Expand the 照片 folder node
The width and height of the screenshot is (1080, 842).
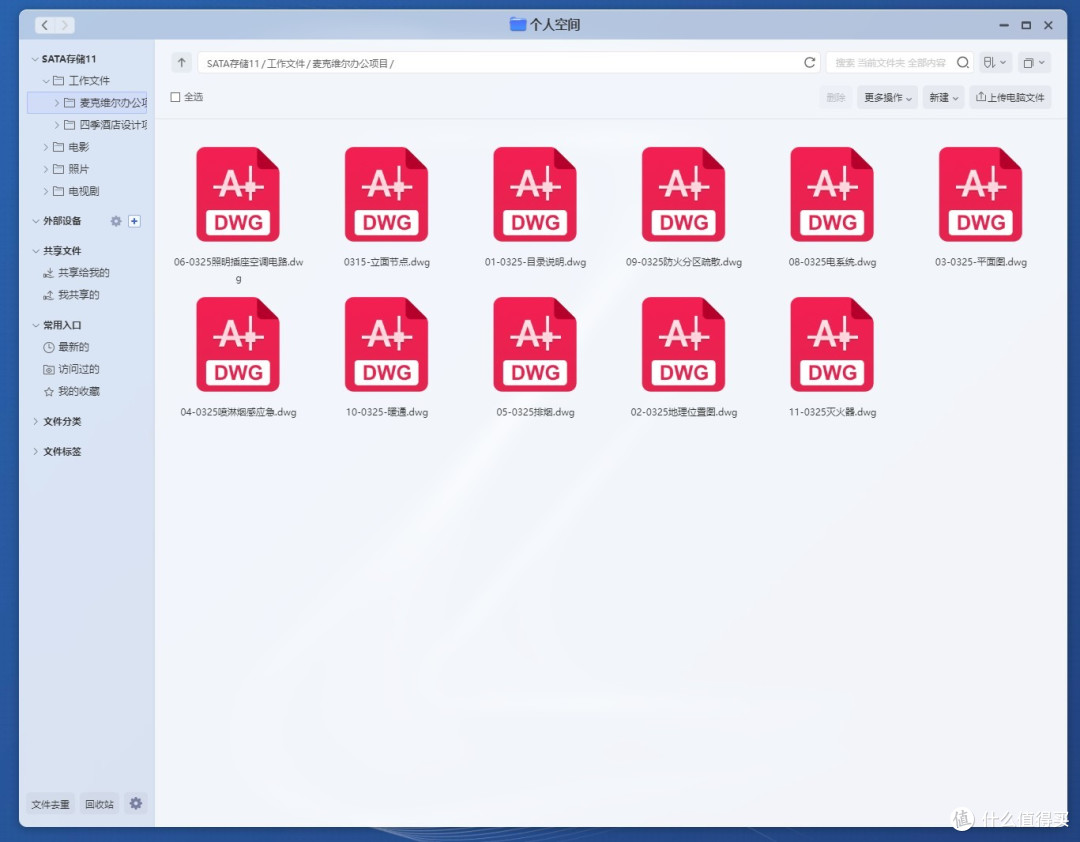coord(45,170)
